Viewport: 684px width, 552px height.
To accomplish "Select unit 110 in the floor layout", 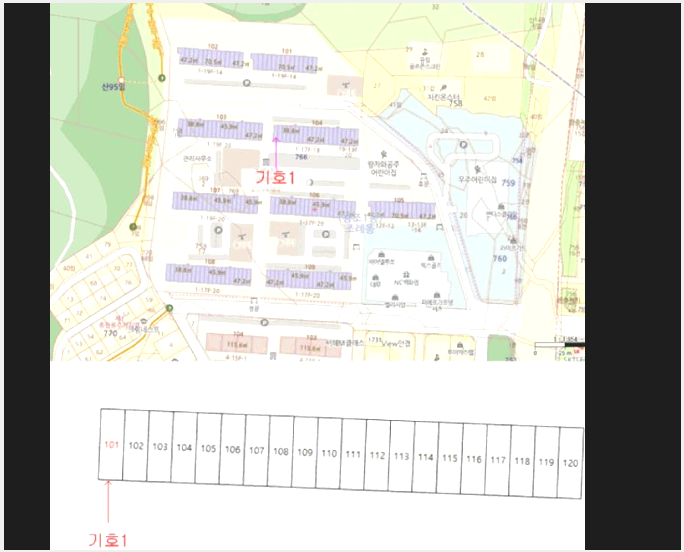I will [329, 453].
